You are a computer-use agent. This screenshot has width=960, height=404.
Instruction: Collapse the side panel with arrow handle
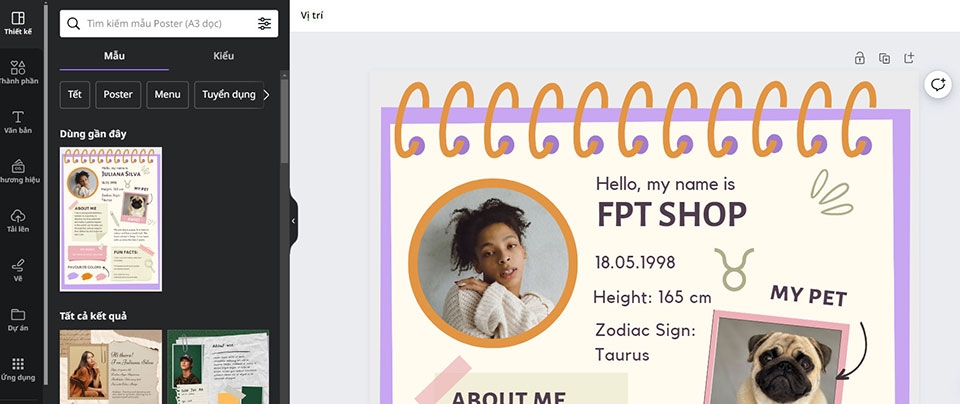point(293,221)
